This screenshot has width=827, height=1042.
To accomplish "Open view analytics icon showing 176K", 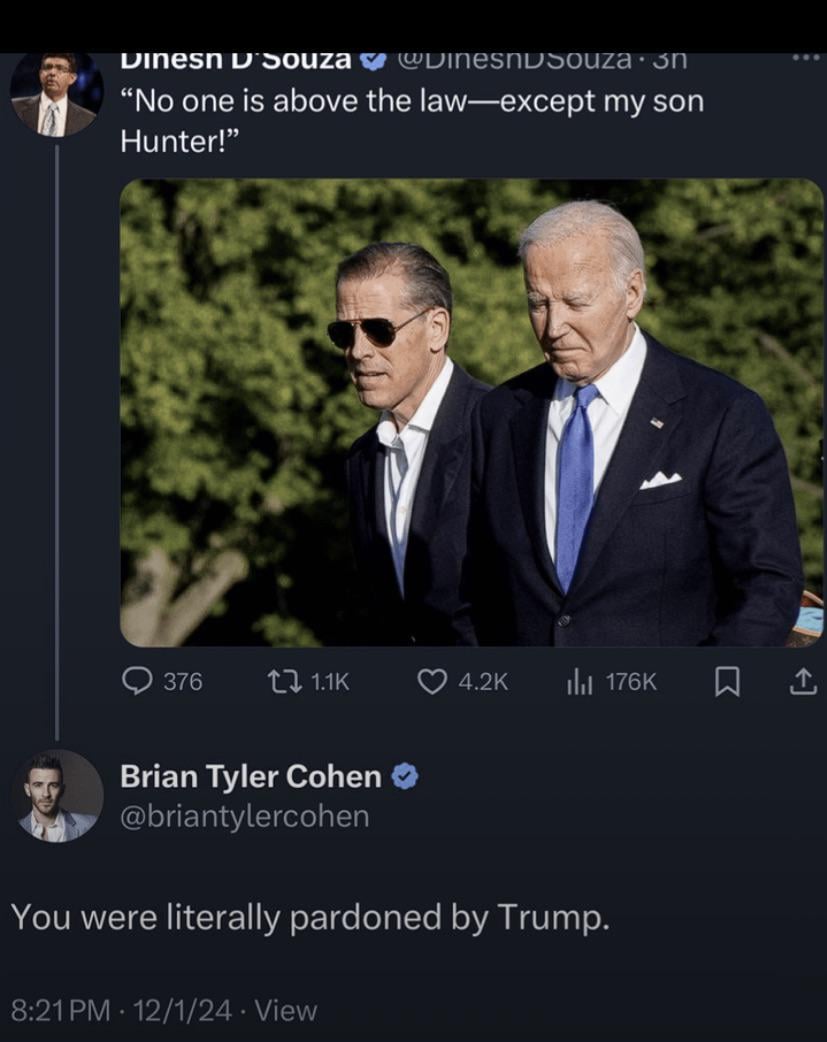I will 580,681.
